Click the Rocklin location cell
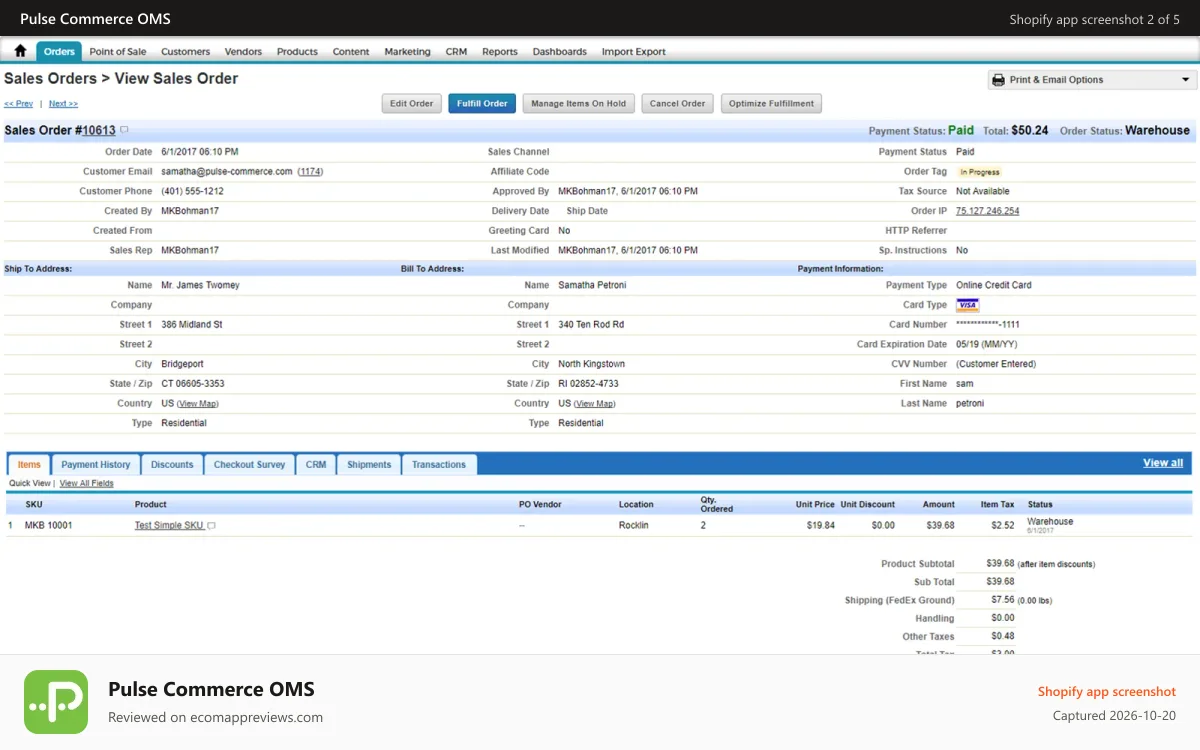 634,525
